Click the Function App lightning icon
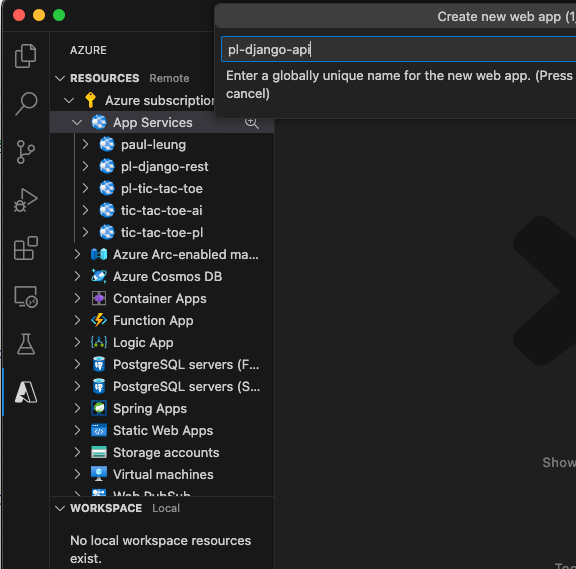The width and height of the screenshot is (576, 569). [x=99, y=320]
